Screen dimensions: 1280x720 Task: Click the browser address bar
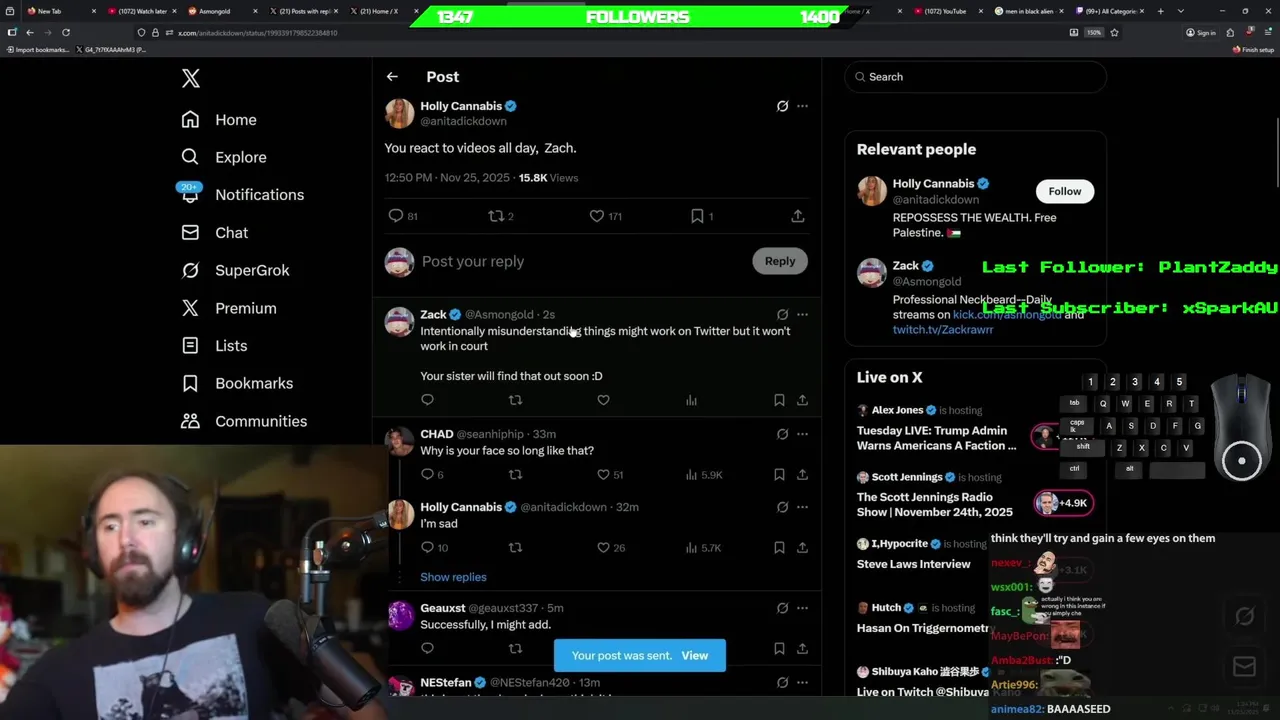pos(600,33)
